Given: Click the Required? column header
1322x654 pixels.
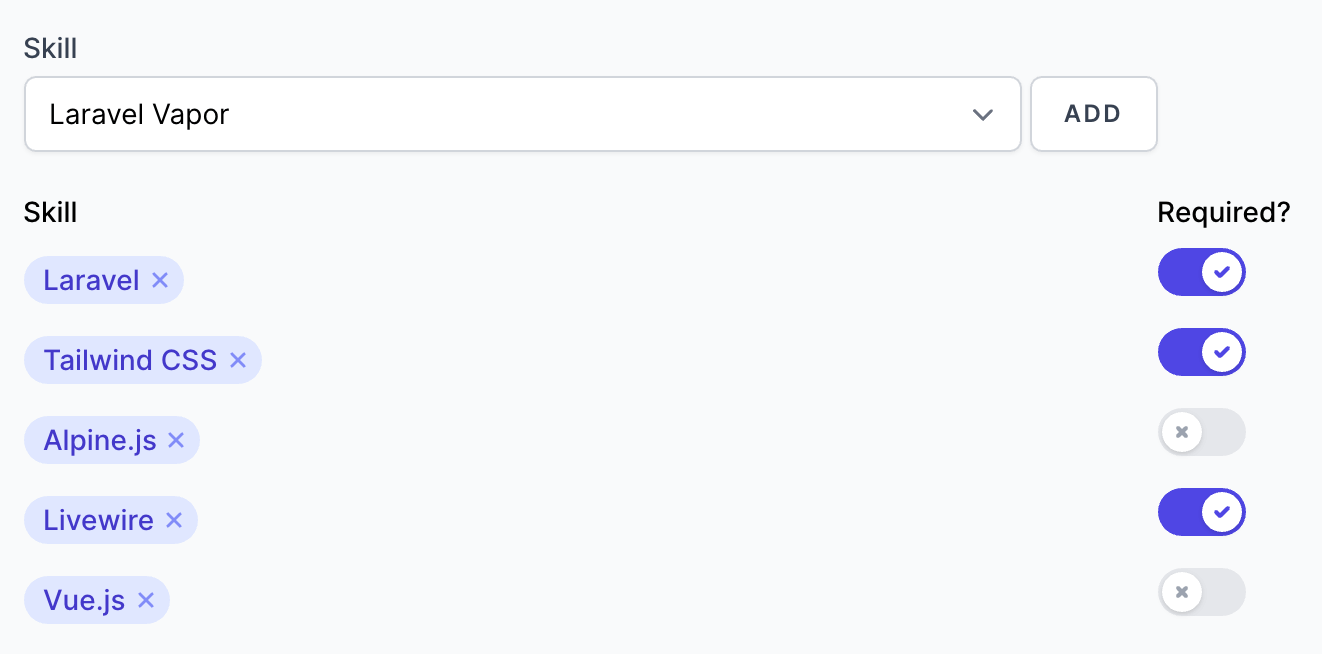Looking at the screenshot, I should (x=1224, y=212).
